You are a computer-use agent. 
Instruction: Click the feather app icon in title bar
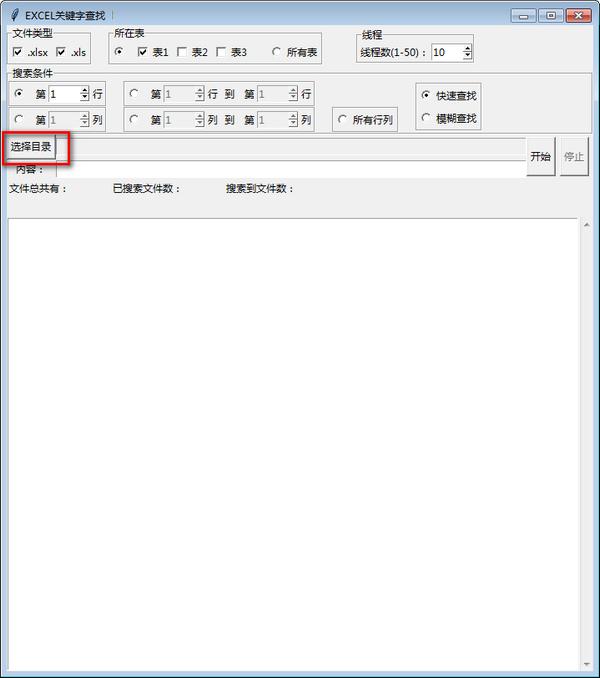(15, 15)
